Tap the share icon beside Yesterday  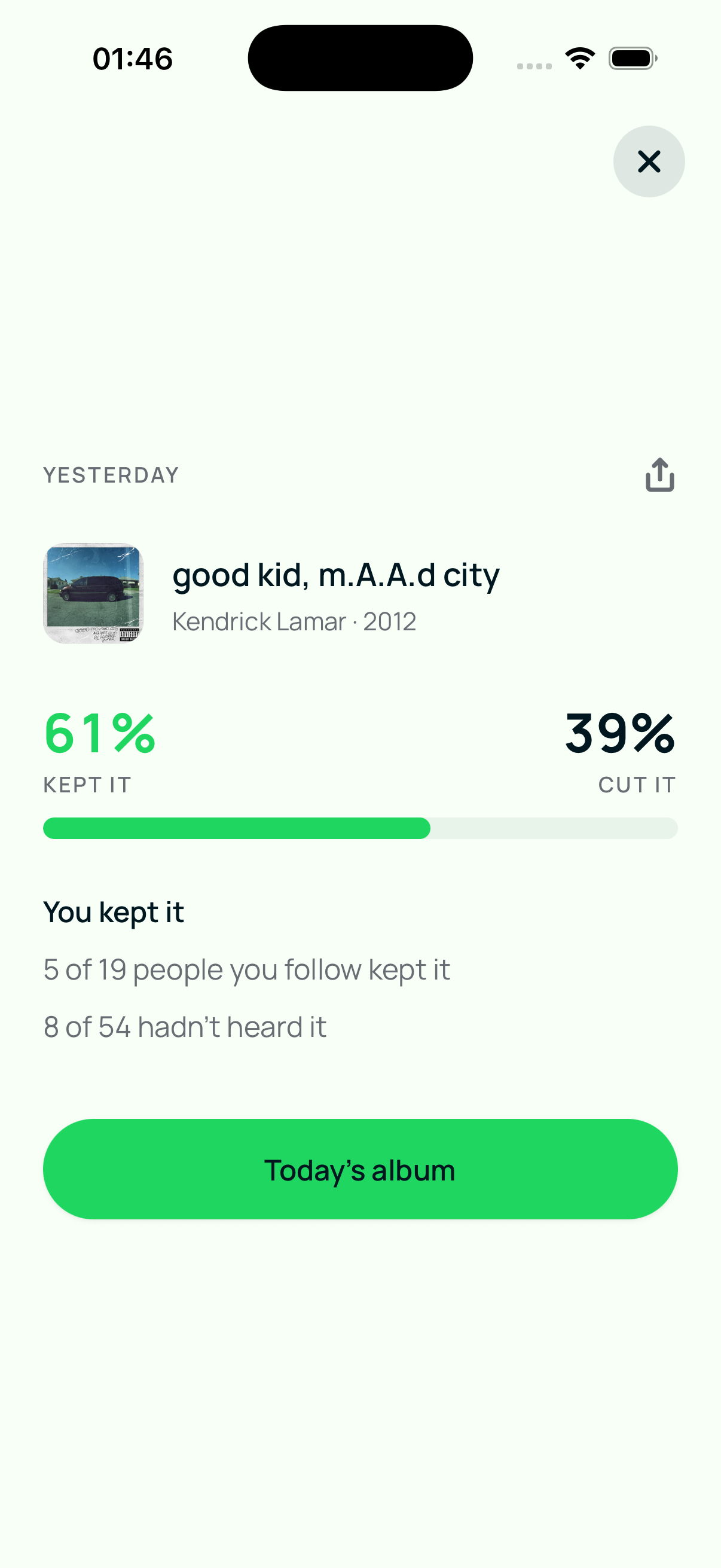tap(659, 475)
